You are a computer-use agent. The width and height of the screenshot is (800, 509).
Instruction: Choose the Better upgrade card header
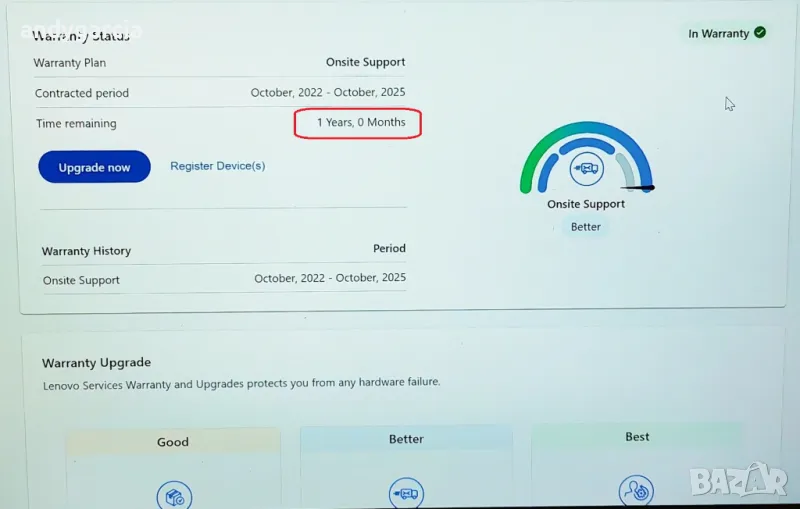406,439
